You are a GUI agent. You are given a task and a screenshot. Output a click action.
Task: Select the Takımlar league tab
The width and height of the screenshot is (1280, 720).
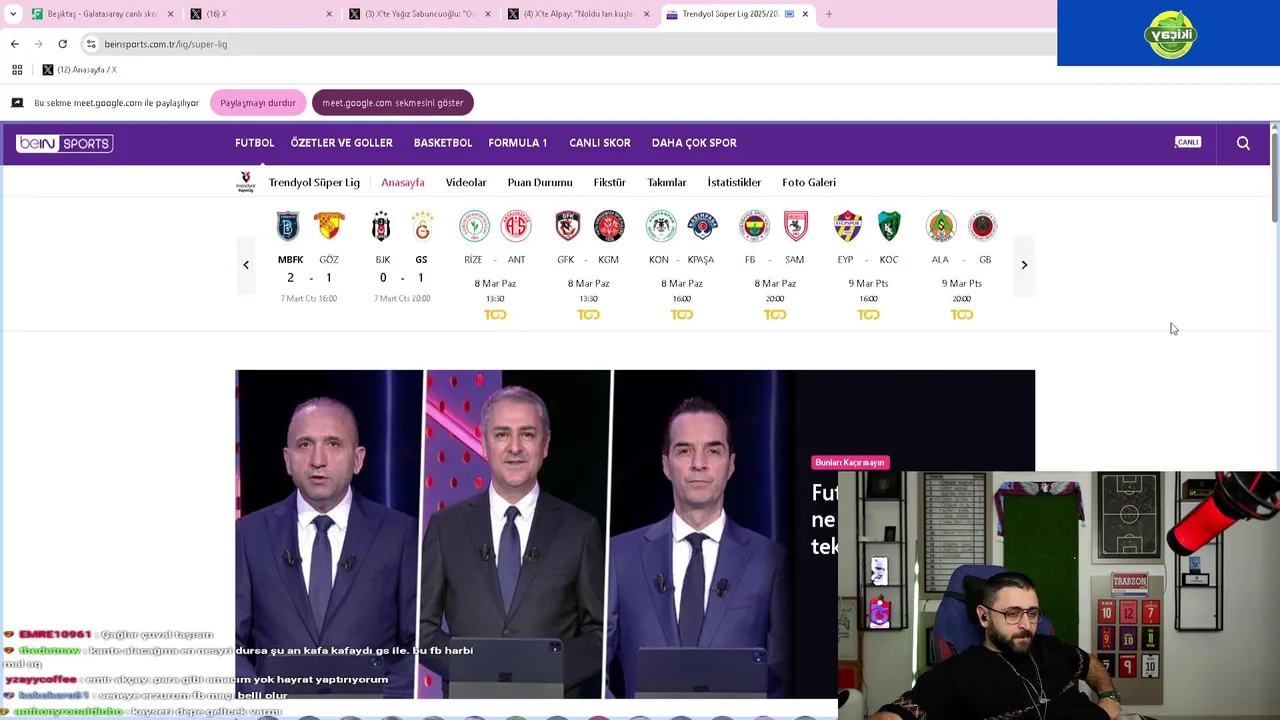(x=667, y=182)
